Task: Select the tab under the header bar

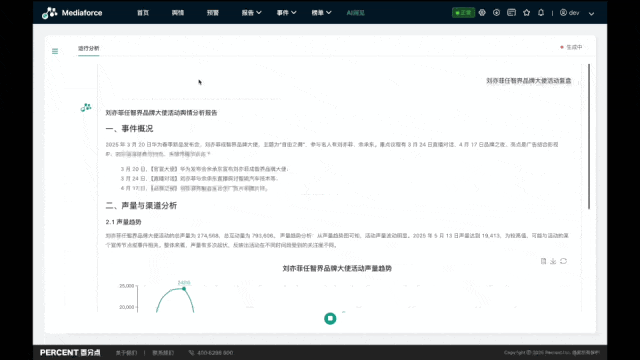Action: (x=89, y=49)
